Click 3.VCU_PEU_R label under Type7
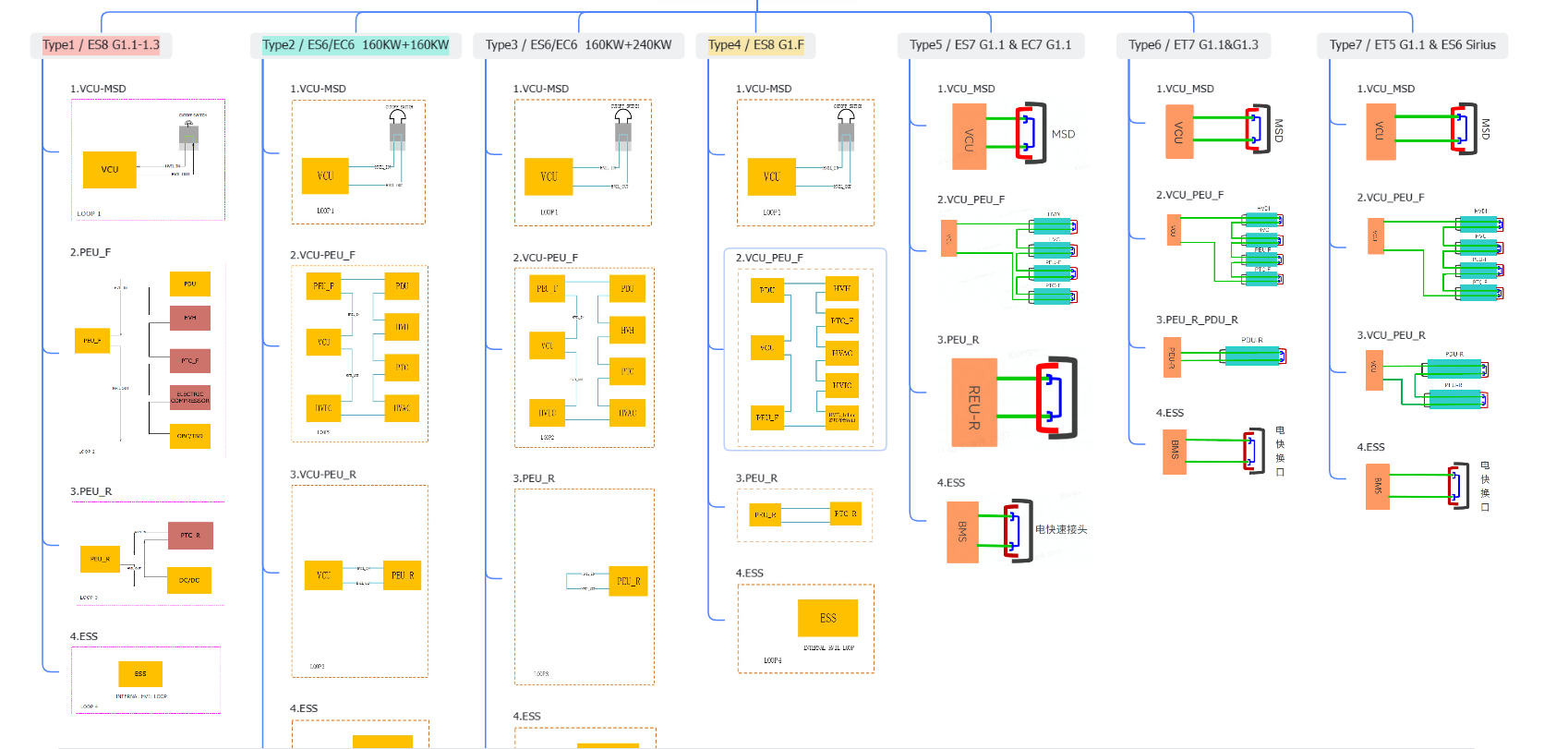The height and width of the screenshot is (749, 1568). pyautogui.click(x=1391, y=335)
